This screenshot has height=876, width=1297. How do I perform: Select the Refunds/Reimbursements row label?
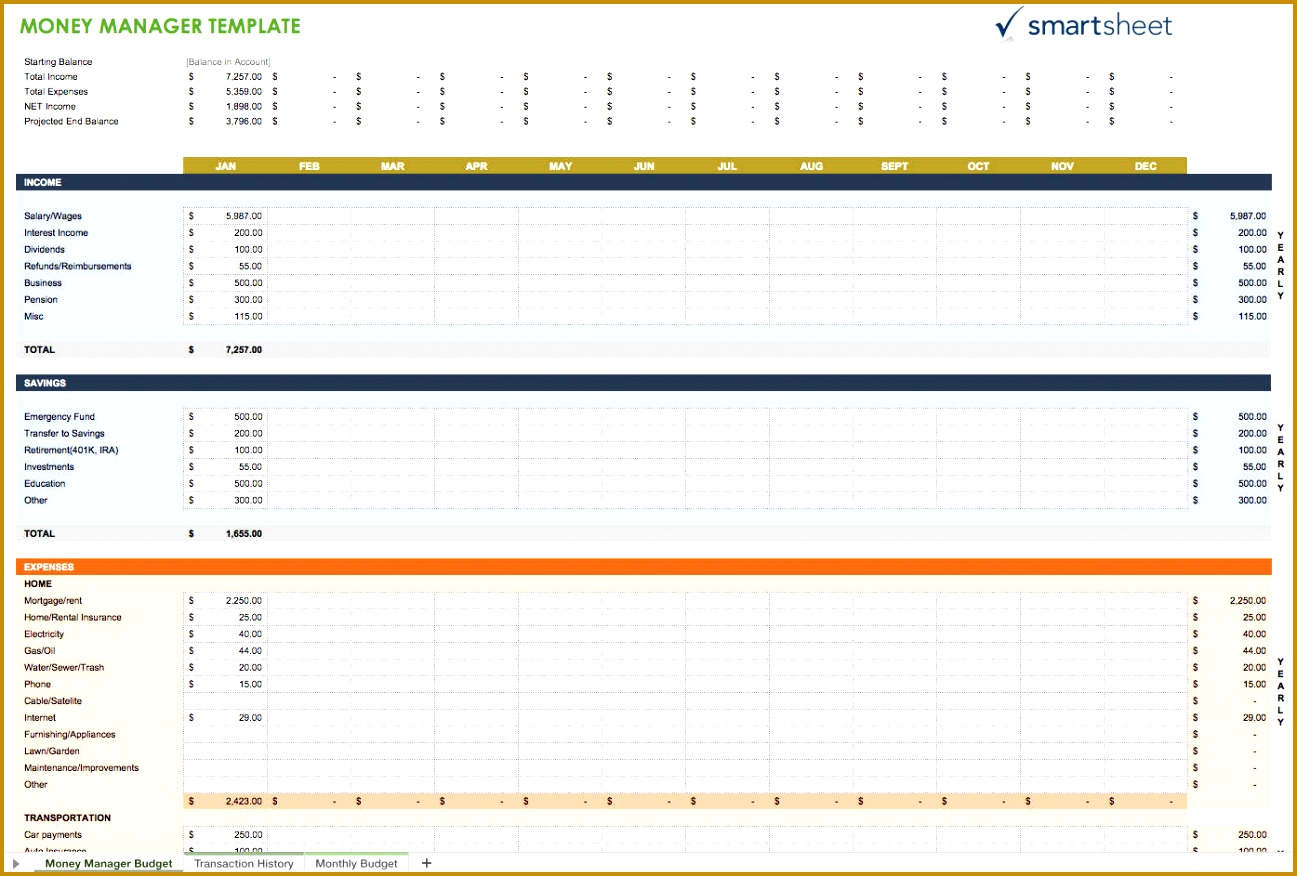pyautogui.click(x=78, y=266)
